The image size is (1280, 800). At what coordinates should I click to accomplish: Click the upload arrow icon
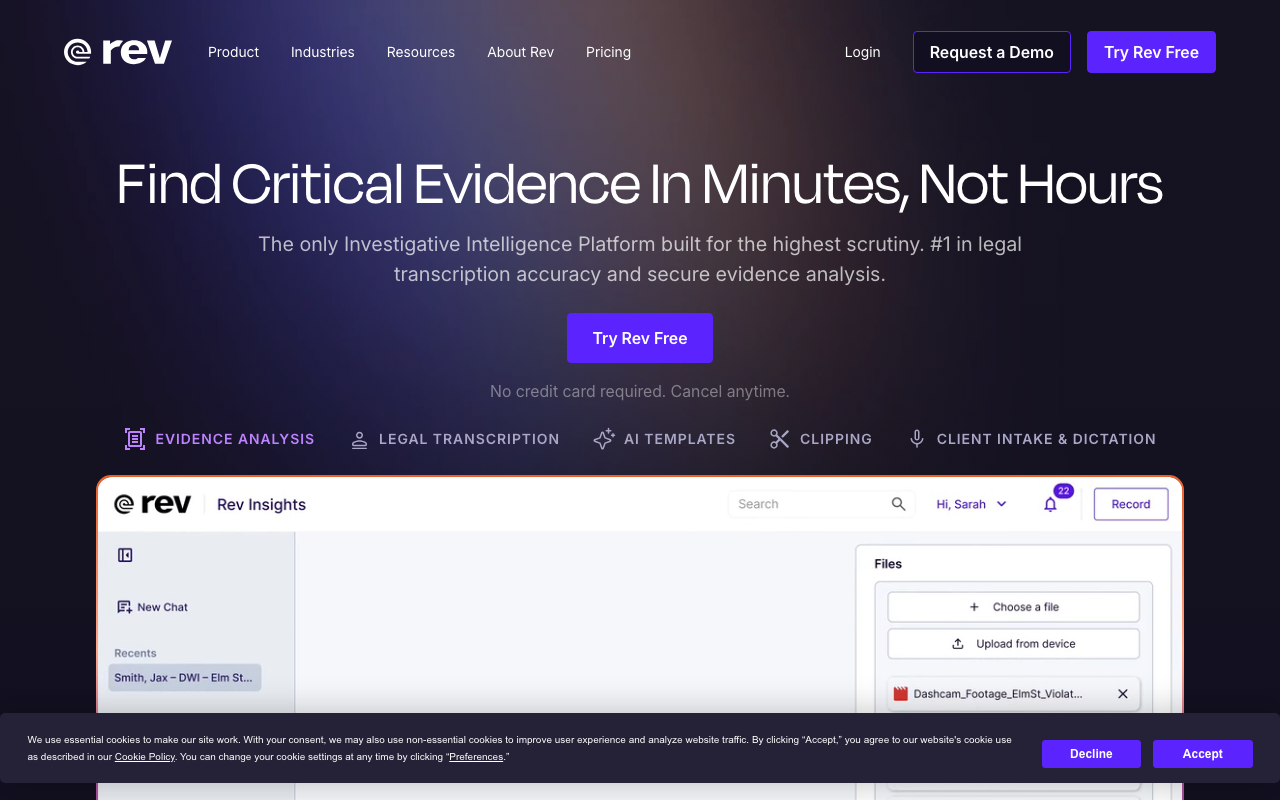point(957,644)
